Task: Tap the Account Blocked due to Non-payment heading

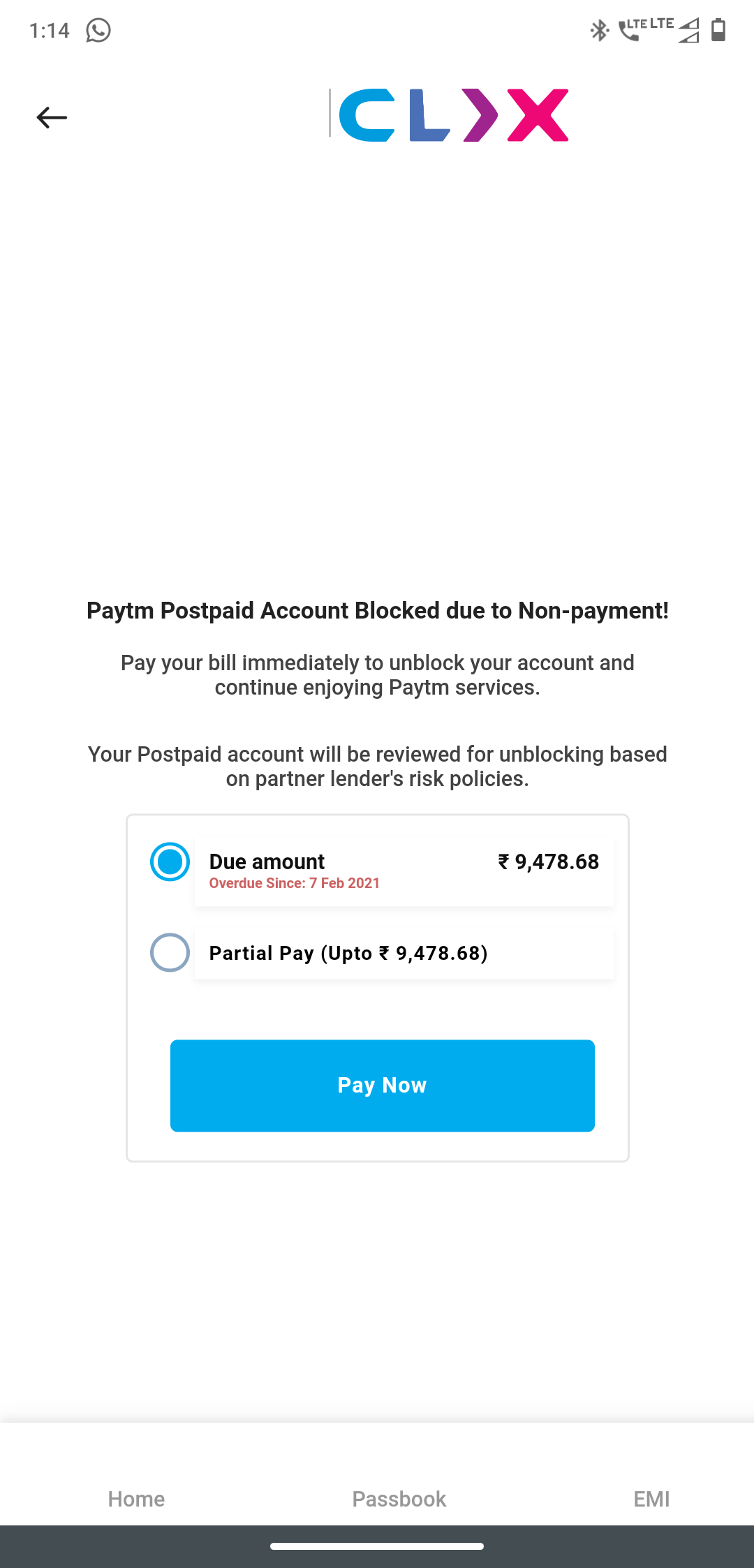Action: tap(377, 611)
